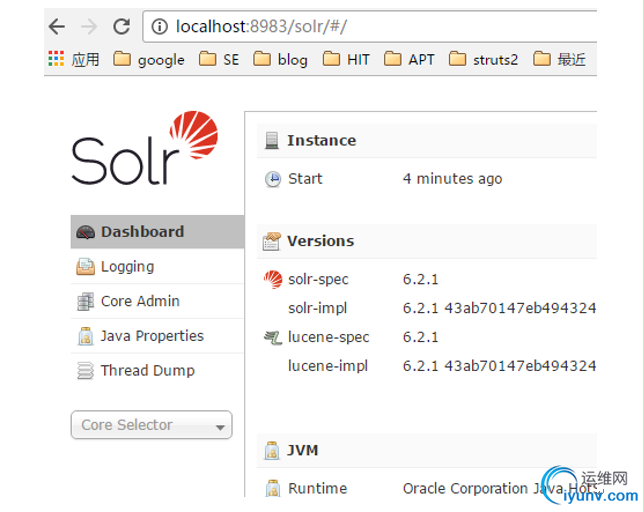Click the JVM section heading
Image resolution: width=644 pixels, height=512 pixels.
[x=303, y=450]
